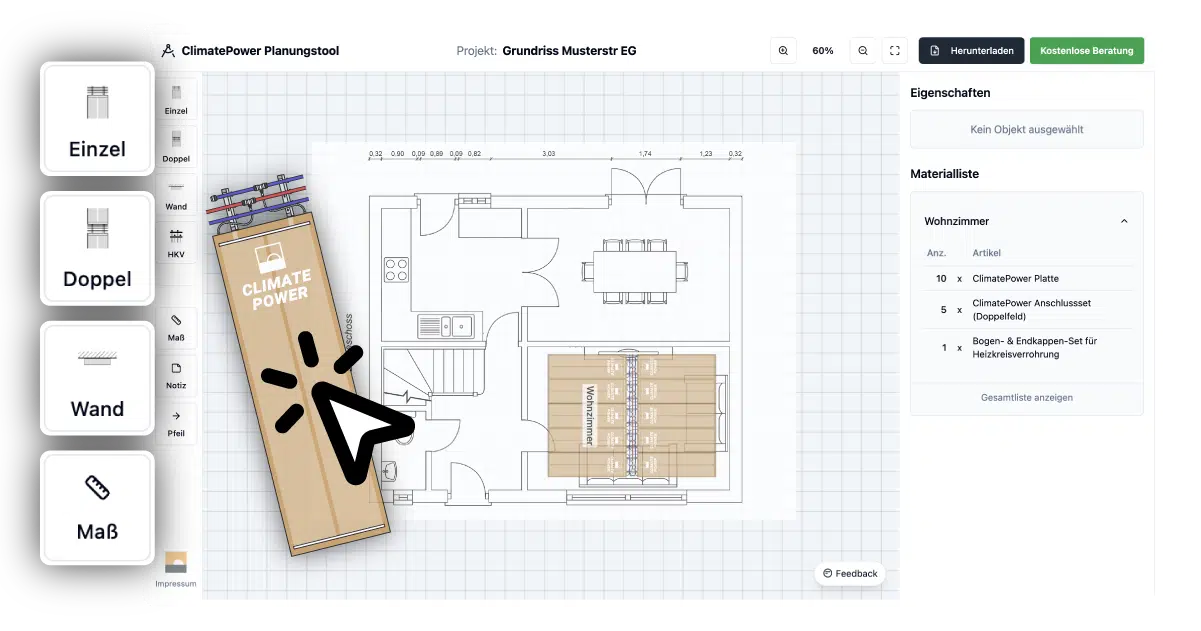The image size is (1201, 631).
Task: Open the Impressum link
Action: coord(176,584)
